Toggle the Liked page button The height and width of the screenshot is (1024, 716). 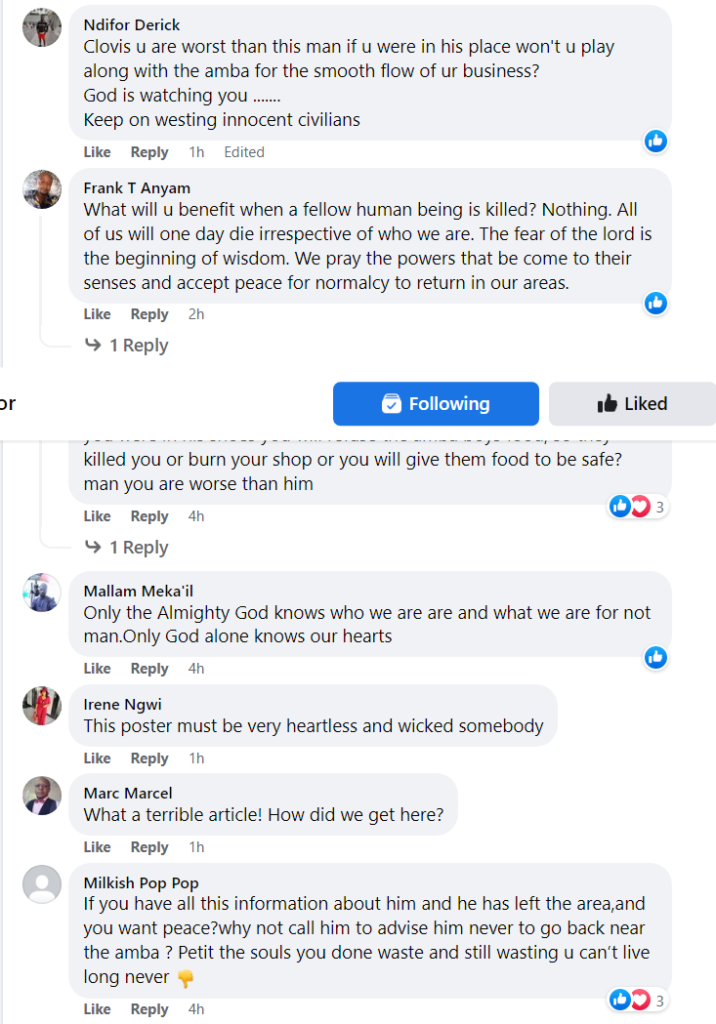pos(632,404)
